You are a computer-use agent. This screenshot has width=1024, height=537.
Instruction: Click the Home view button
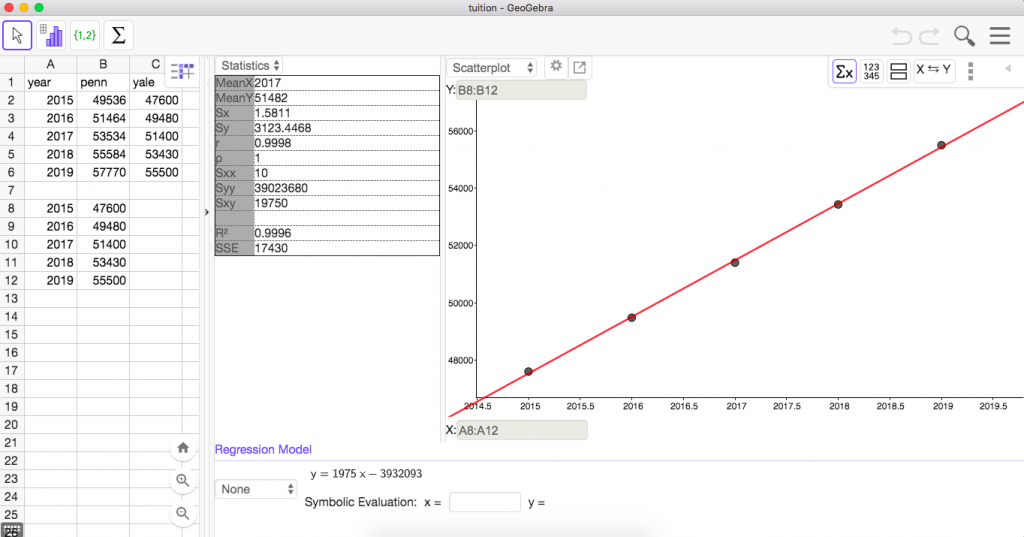183,448
